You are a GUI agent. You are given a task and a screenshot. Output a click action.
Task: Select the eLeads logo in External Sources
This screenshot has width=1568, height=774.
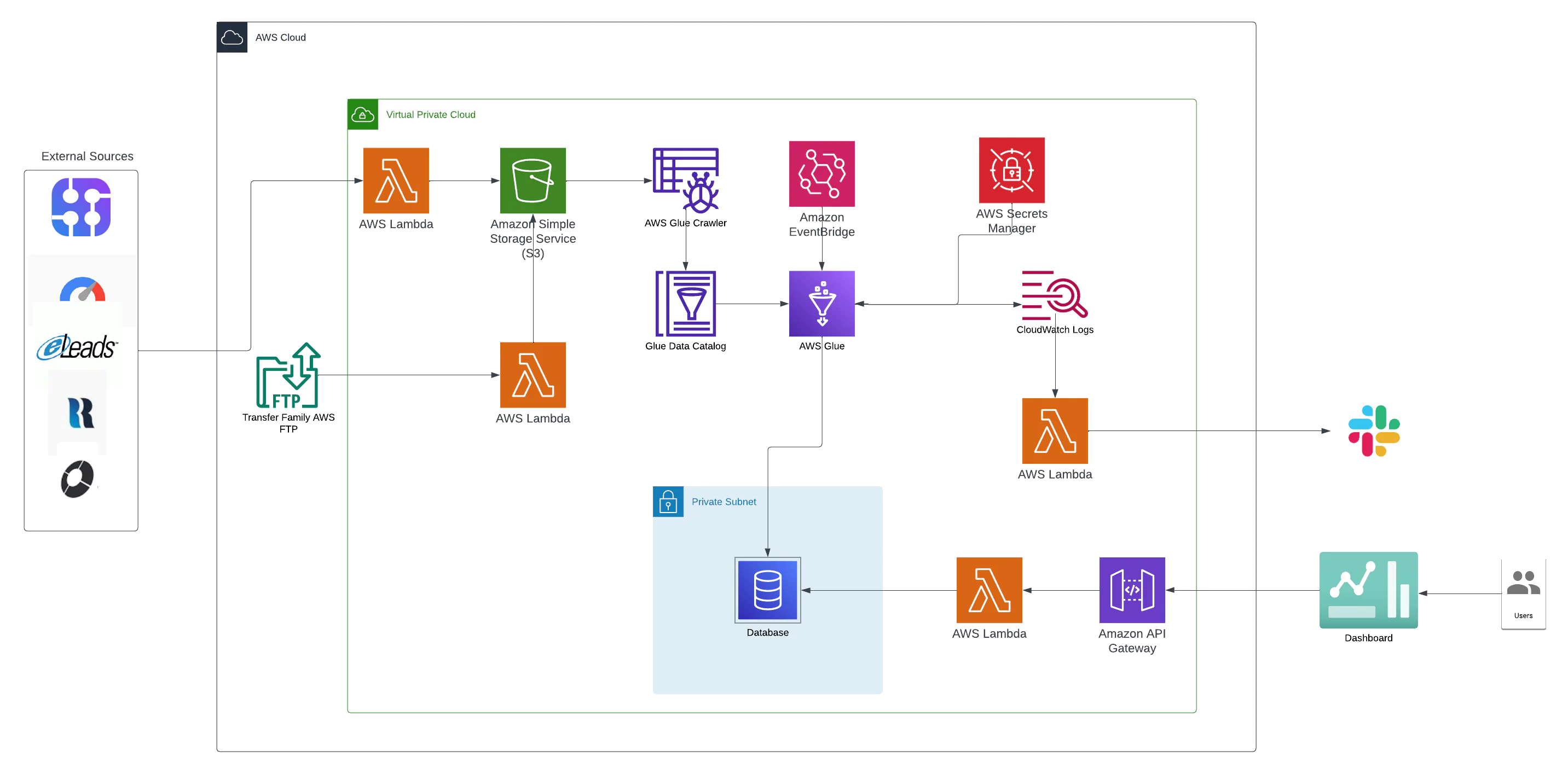pyautogui.click(x=77, y=347)
